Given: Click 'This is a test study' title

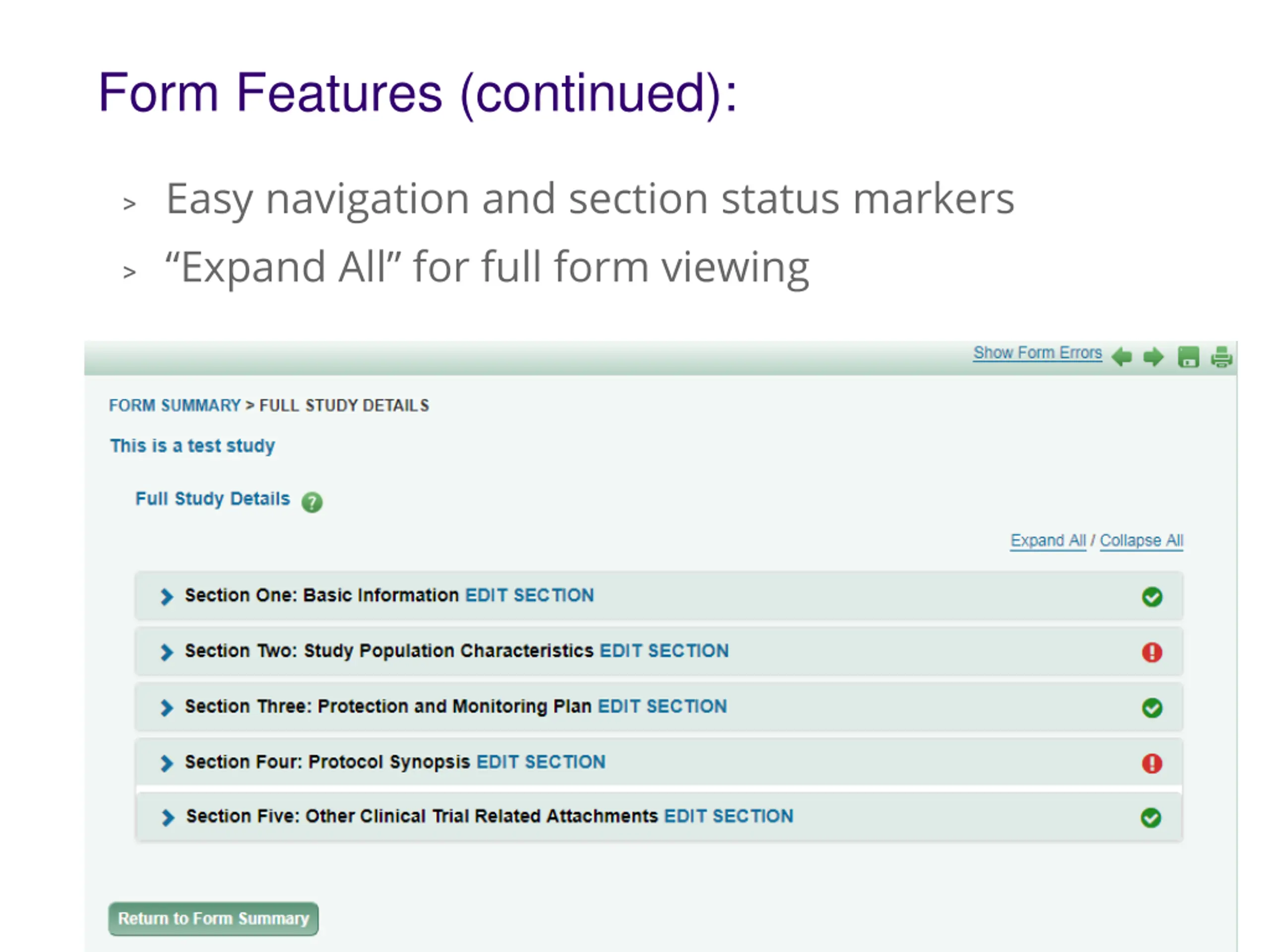Looking at the screenshot, I should [x=192, y=446].
